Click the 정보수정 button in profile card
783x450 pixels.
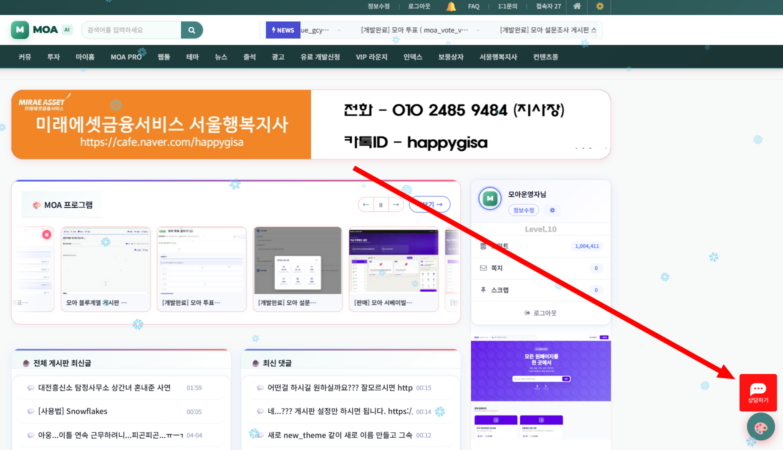(525, 211)
